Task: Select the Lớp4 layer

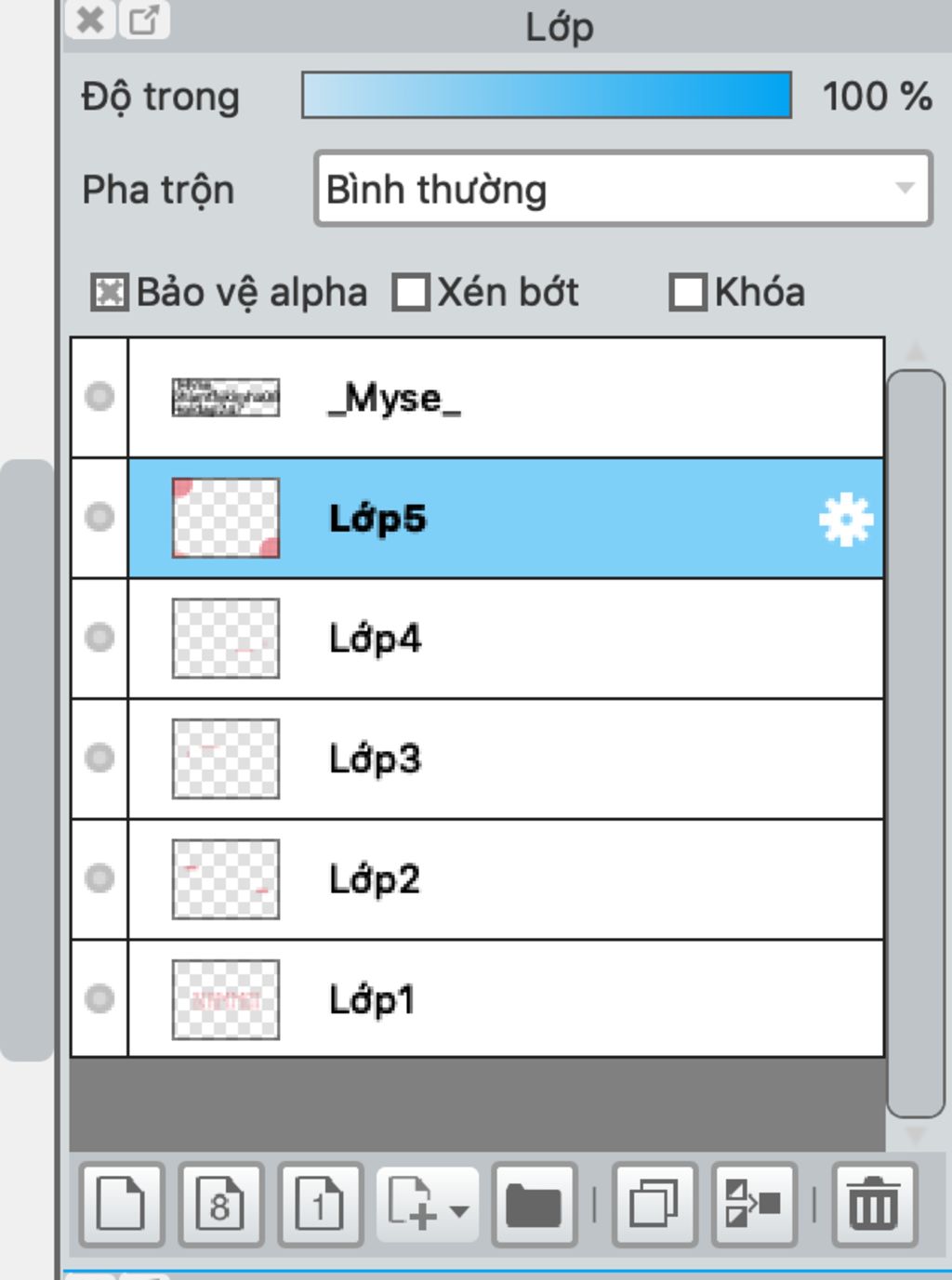Action: pyautogui.click(x=558, y=639)
